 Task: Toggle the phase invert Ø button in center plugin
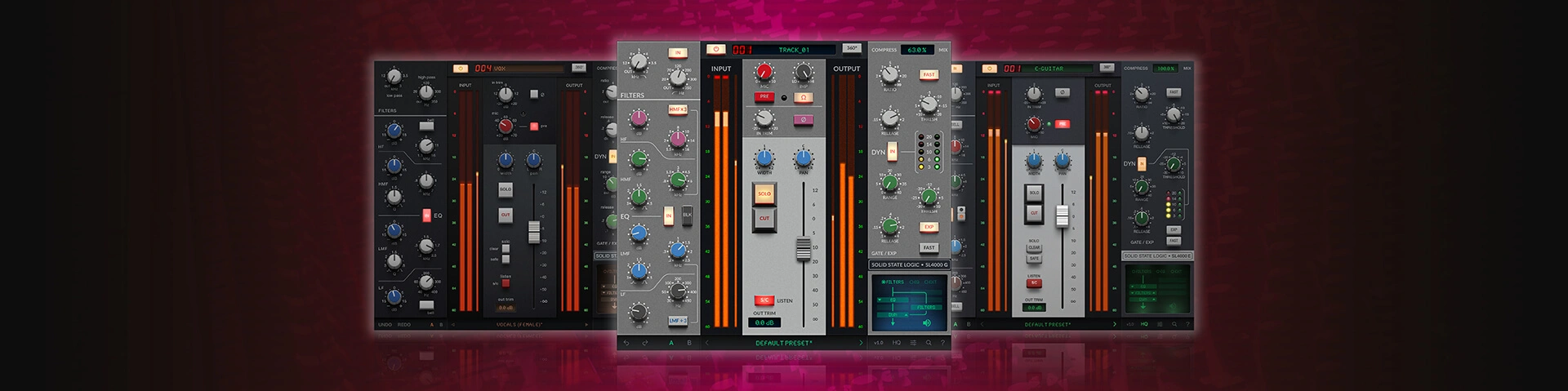pyautogui.click(x=803, y=119)
